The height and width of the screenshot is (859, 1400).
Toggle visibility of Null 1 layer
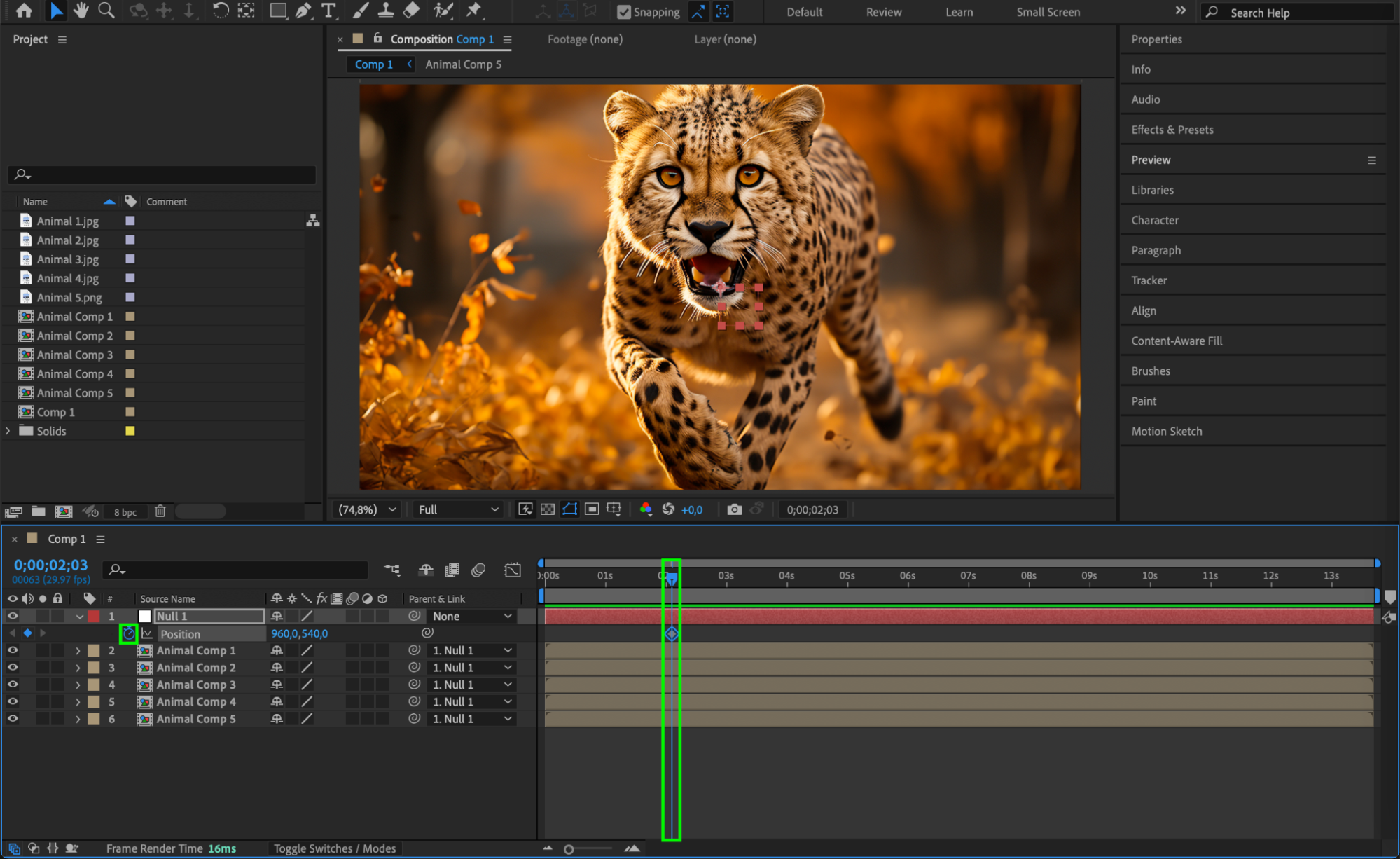point(13,616)
